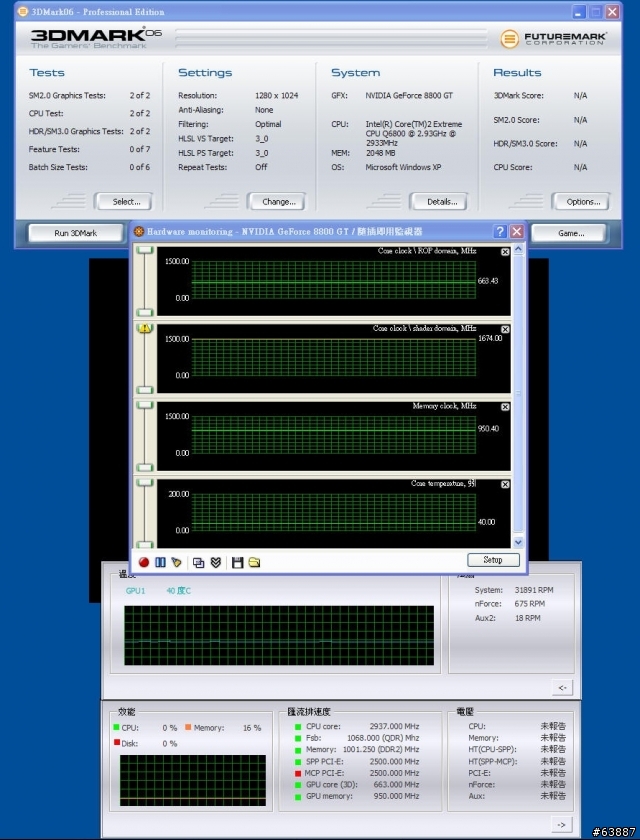Close the Core temperature graph
640x840 pixels.
505,484
